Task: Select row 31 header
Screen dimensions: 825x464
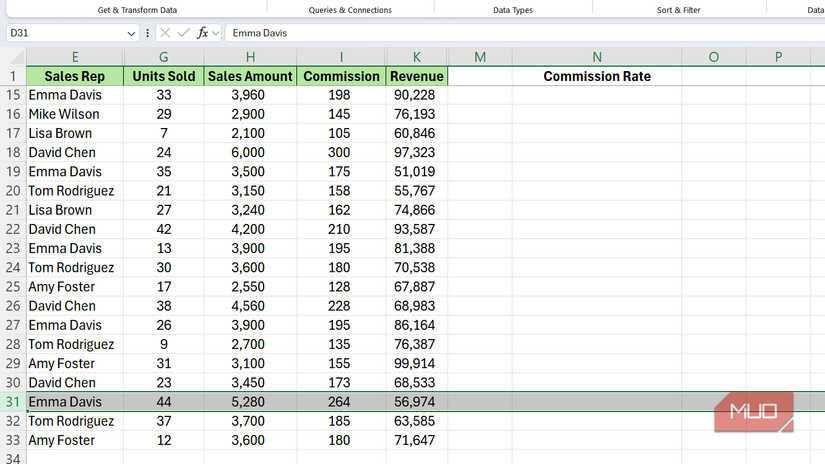Action: [13, 402]
